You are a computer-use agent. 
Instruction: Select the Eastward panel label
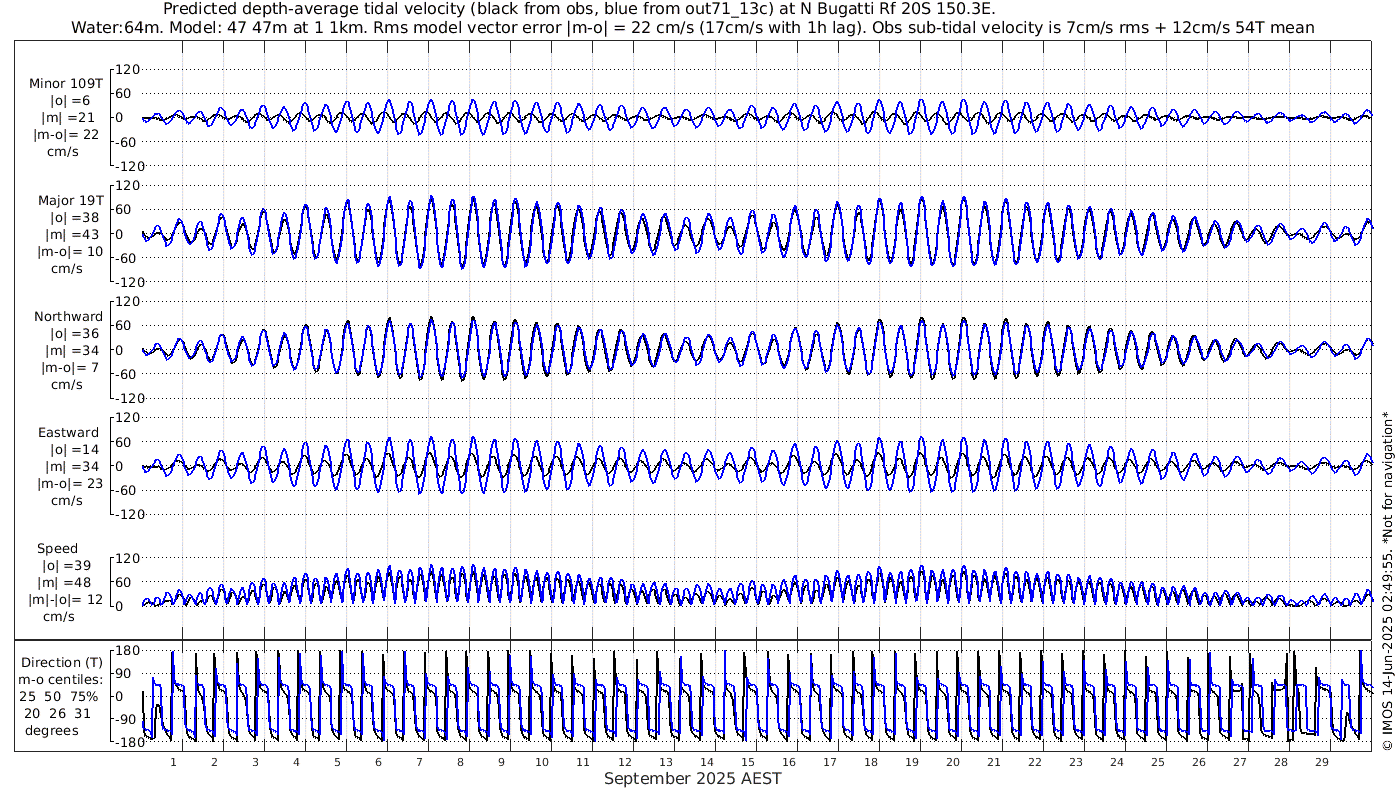68,433
